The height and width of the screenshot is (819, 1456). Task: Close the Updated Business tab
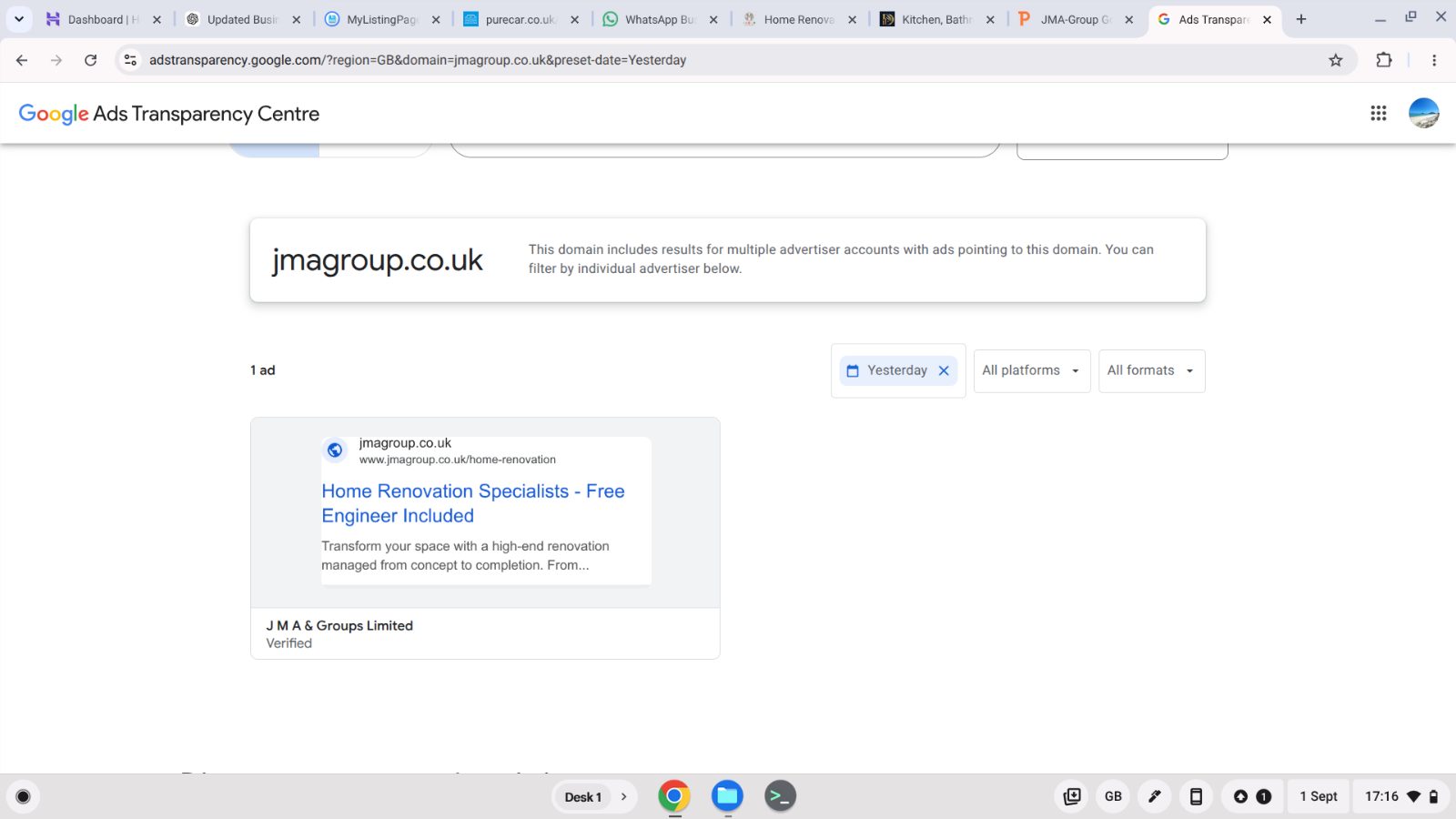pyautogui.click(x=296, y=19)
